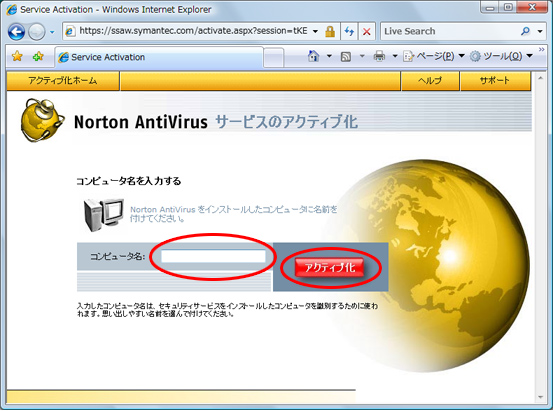Expand the Home button dropdown arrow
This screenshot has height=411, width=553.
[x=329, y=56]
